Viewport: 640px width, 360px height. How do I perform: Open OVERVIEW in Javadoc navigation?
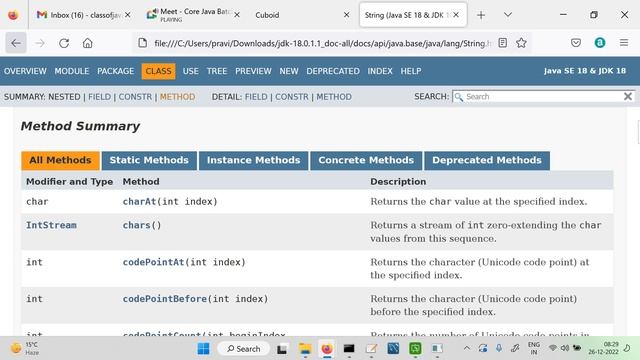point(25,71)
